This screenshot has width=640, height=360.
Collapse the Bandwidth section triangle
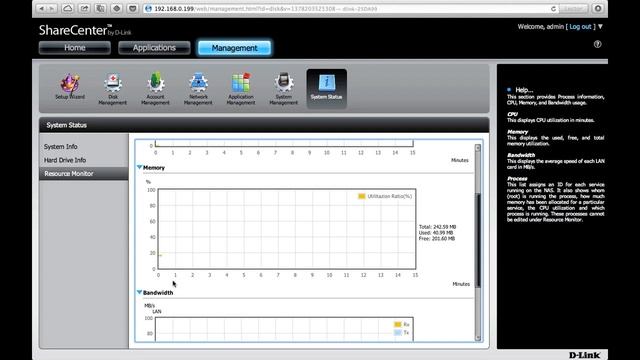pyautogui.click(x=140, y=292)
